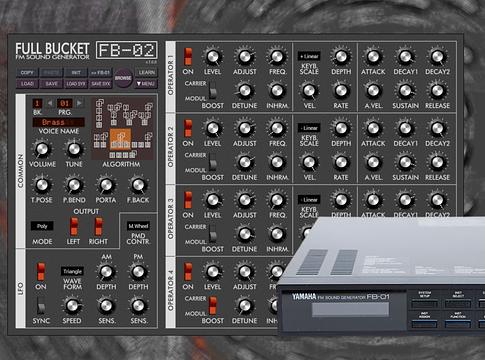Select next program with right arrow

79,103
